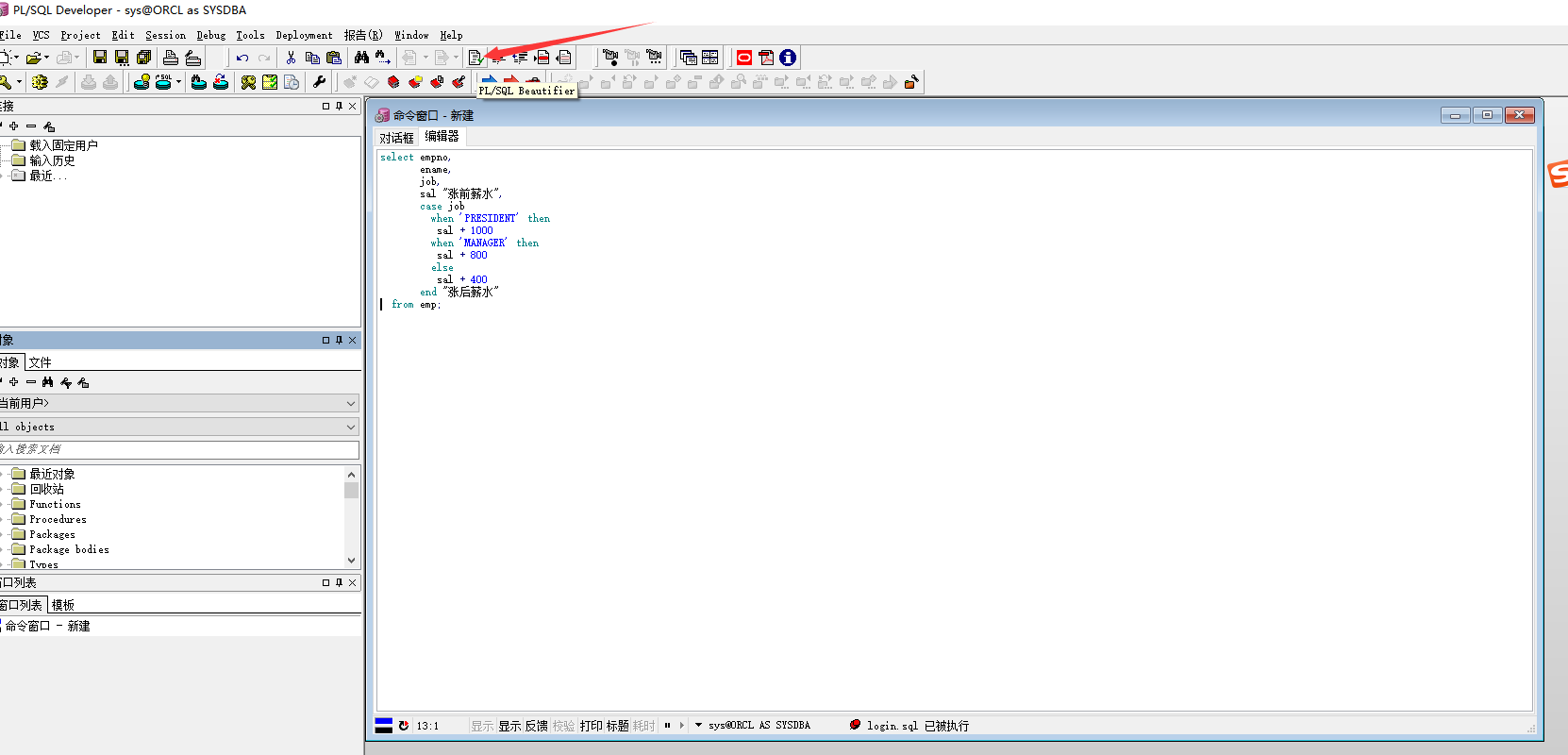Click the Tile windows icon
Screen dimensions: 1568x755
(710, 58)
